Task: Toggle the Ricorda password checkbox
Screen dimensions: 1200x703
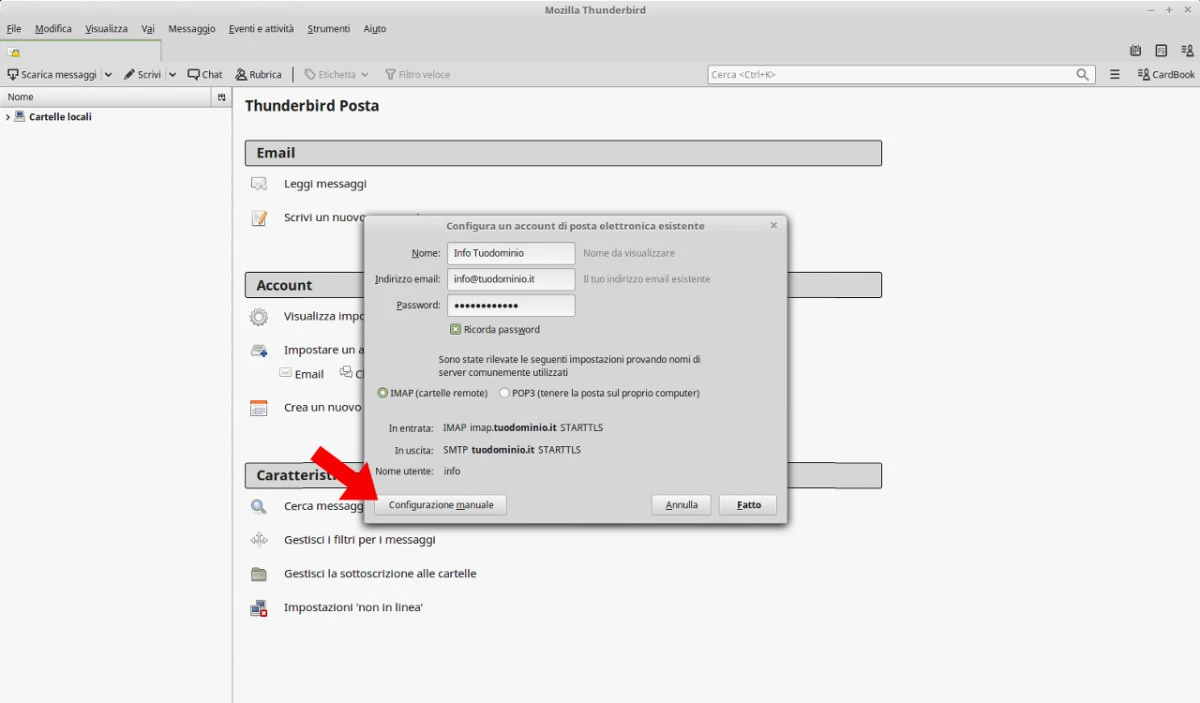Action: [455, 329]
